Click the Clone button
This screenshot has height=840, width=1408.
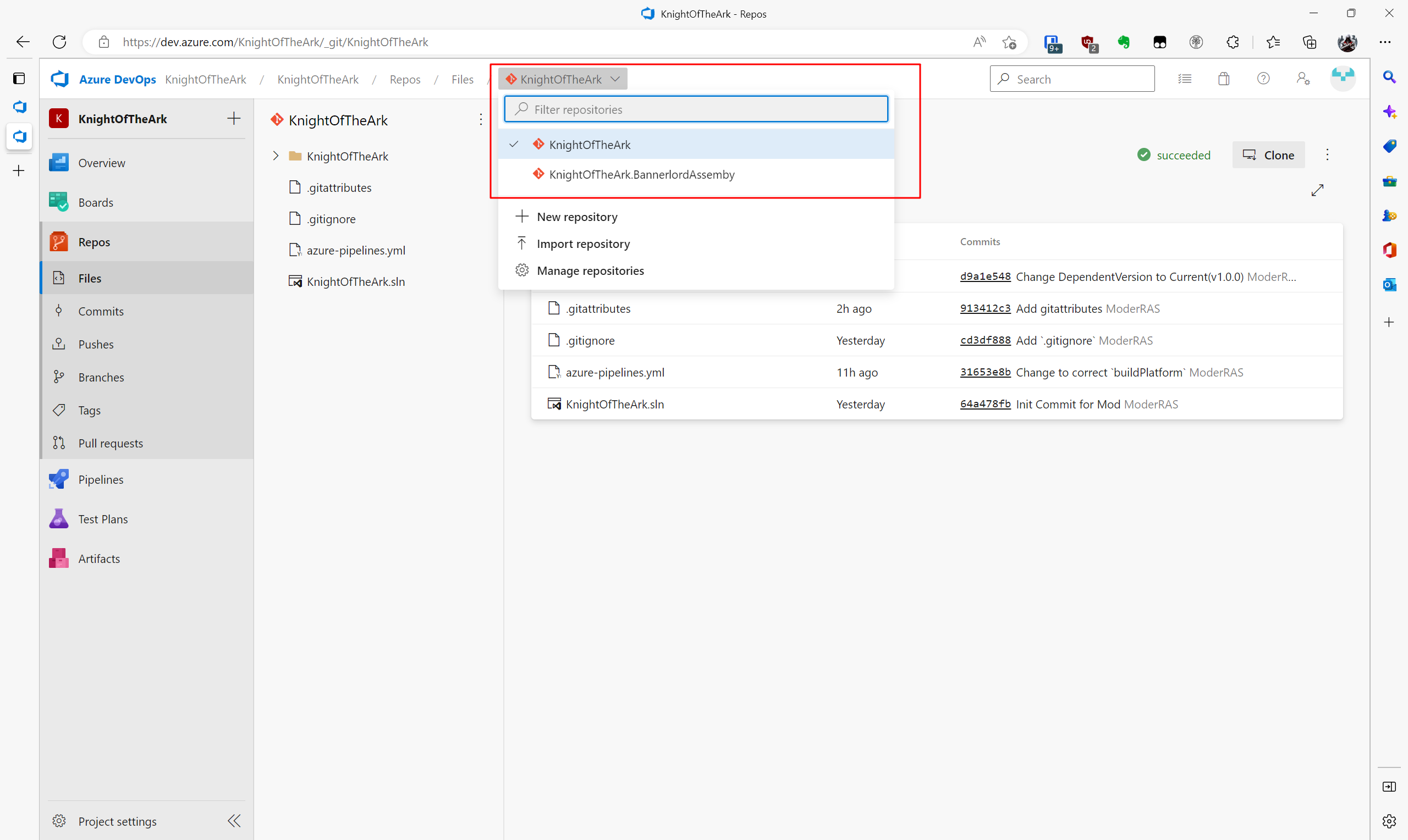(1268, 155)
